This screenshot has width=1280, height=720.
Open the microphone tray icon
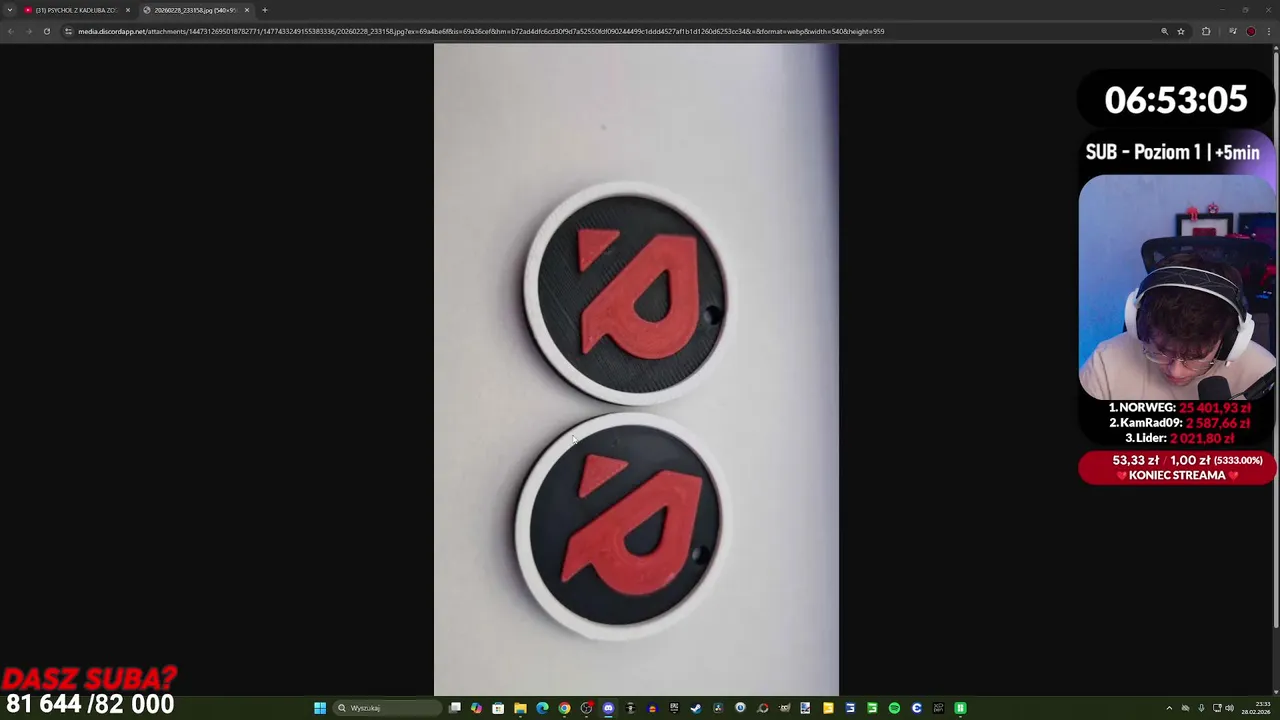[1201, 708]
